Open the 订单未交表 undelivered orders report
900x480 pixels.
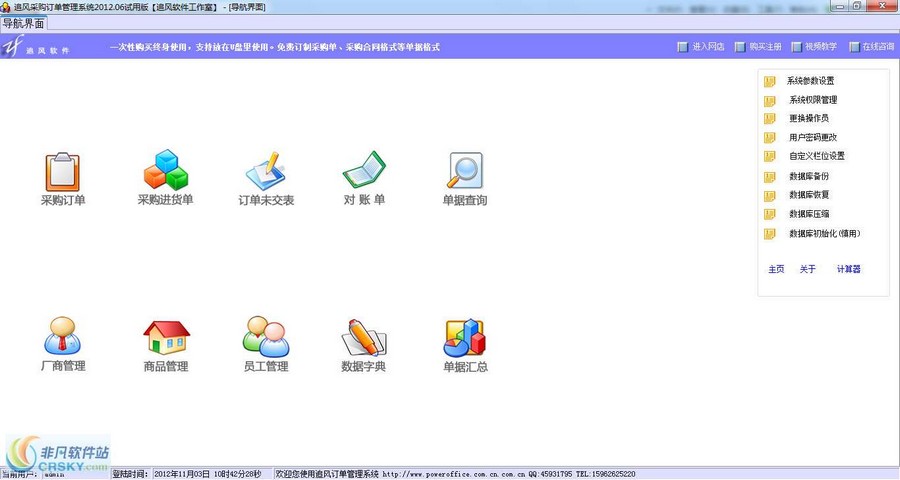(266, 179)
